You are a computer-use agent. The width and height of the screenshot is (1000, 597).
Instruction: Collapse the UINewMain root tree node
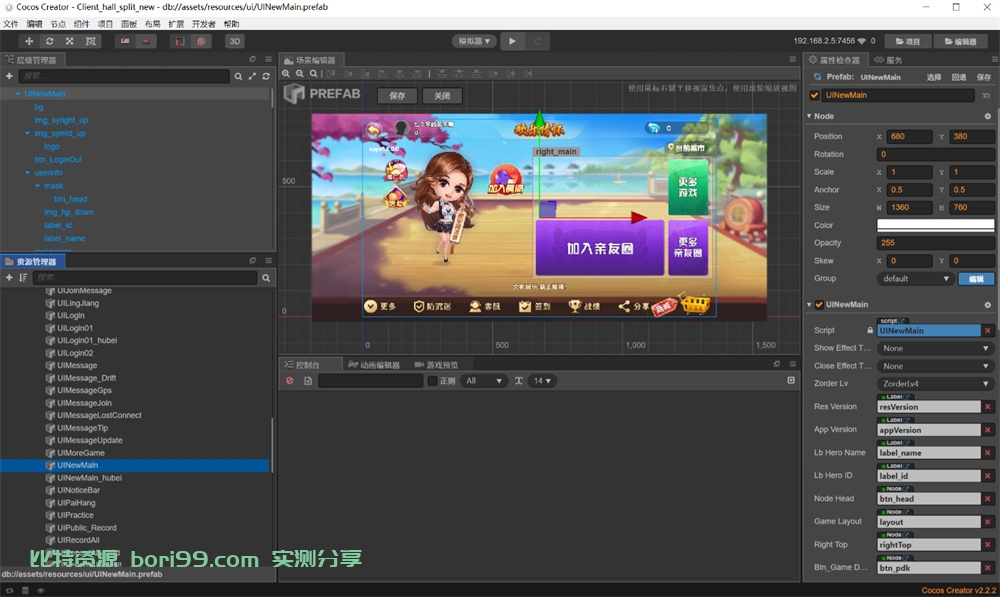18,94
